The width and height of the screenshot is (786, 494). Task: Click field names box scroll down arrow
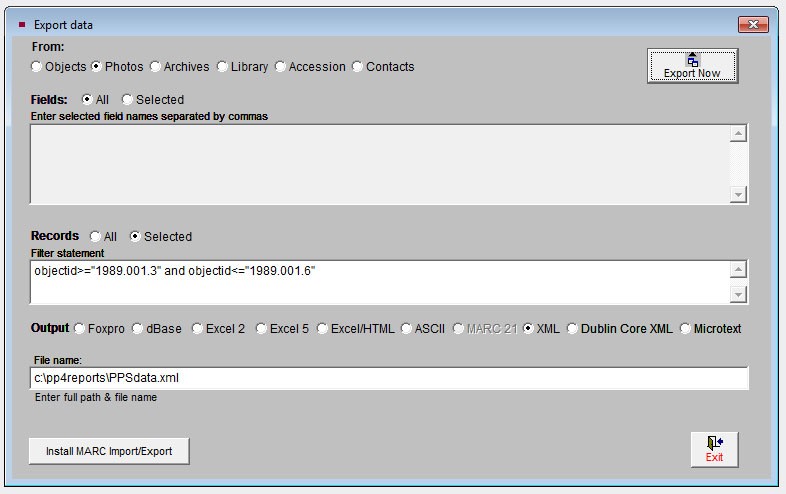tap(738, 194)
